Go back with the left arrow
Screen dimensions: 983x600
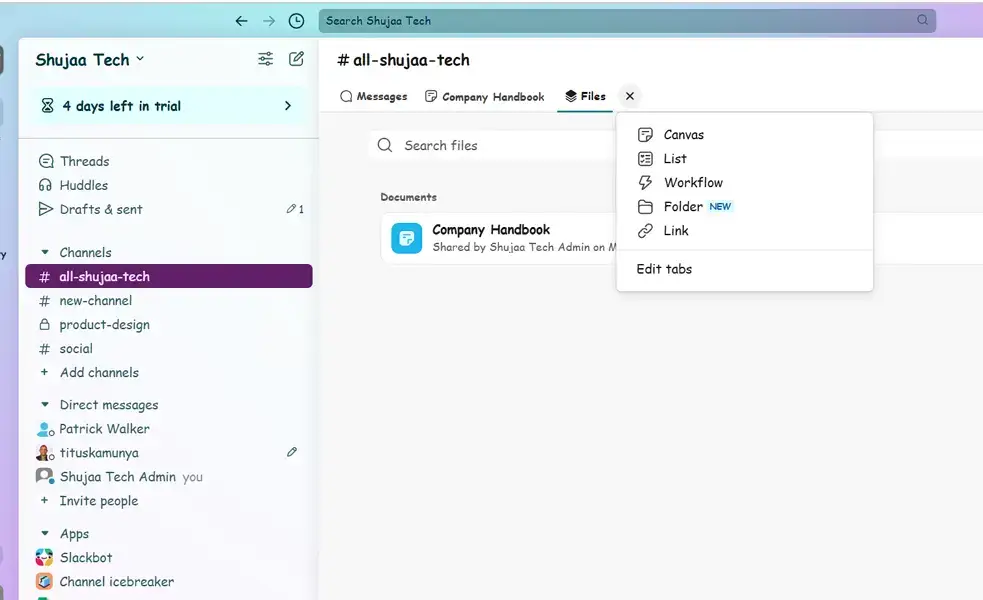pos(241,21)
